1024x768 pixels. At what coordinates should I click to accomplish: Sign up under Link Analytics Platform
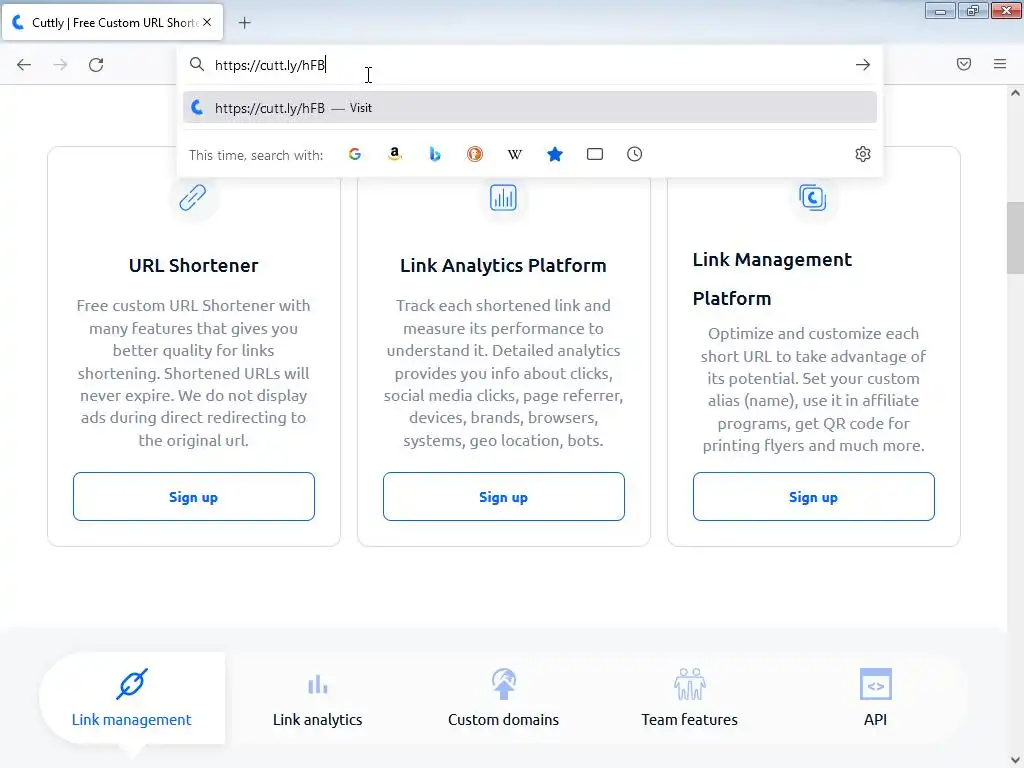coord(504,497)
